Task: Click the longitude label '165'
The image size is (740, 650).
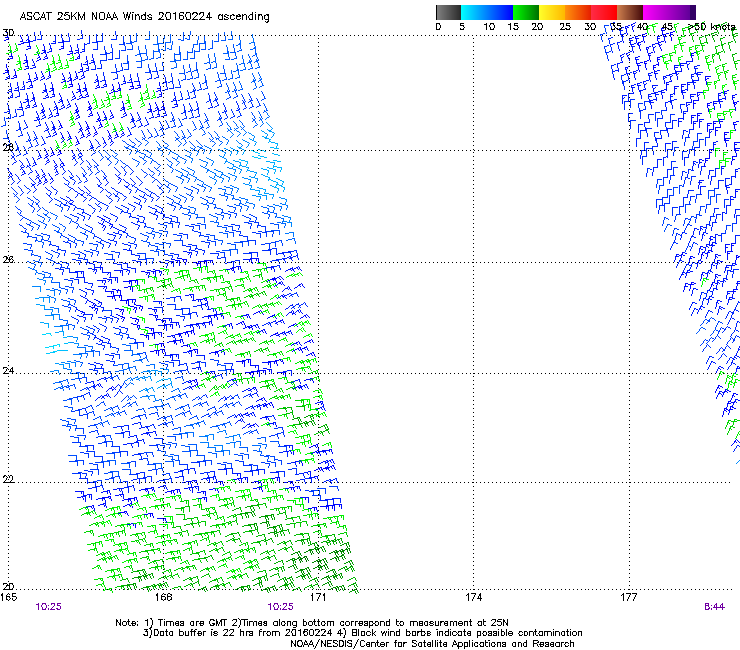Action: point(8,597)
